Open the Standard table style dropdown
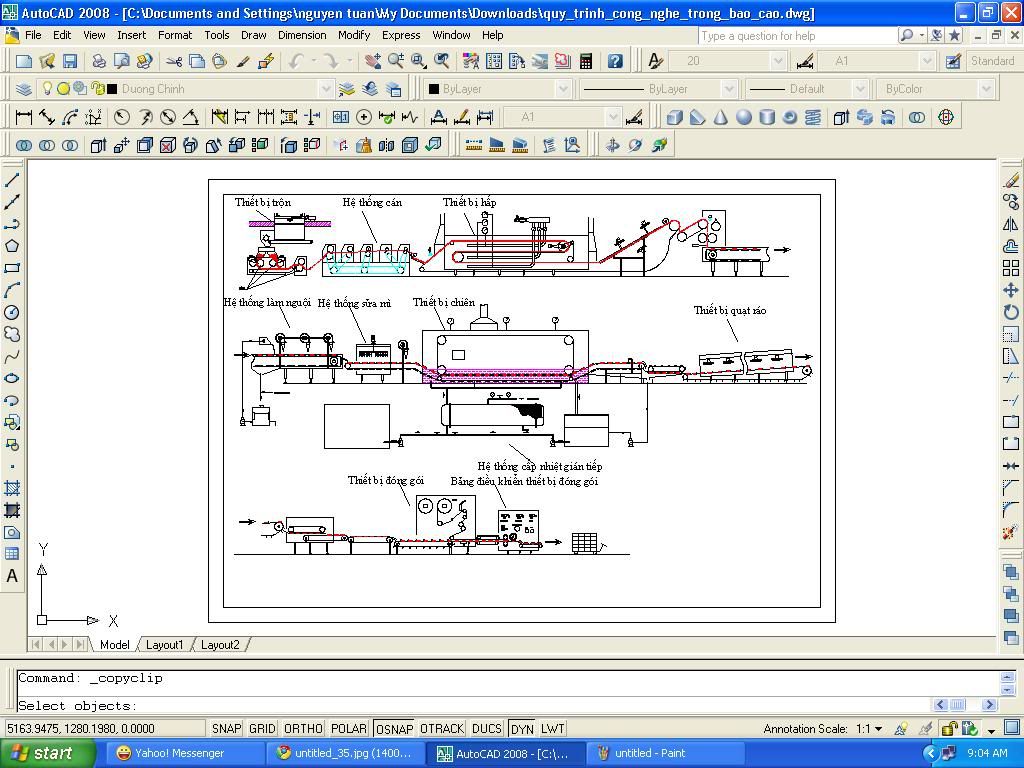The image size is (1024, 768). [x=993, y=61]
